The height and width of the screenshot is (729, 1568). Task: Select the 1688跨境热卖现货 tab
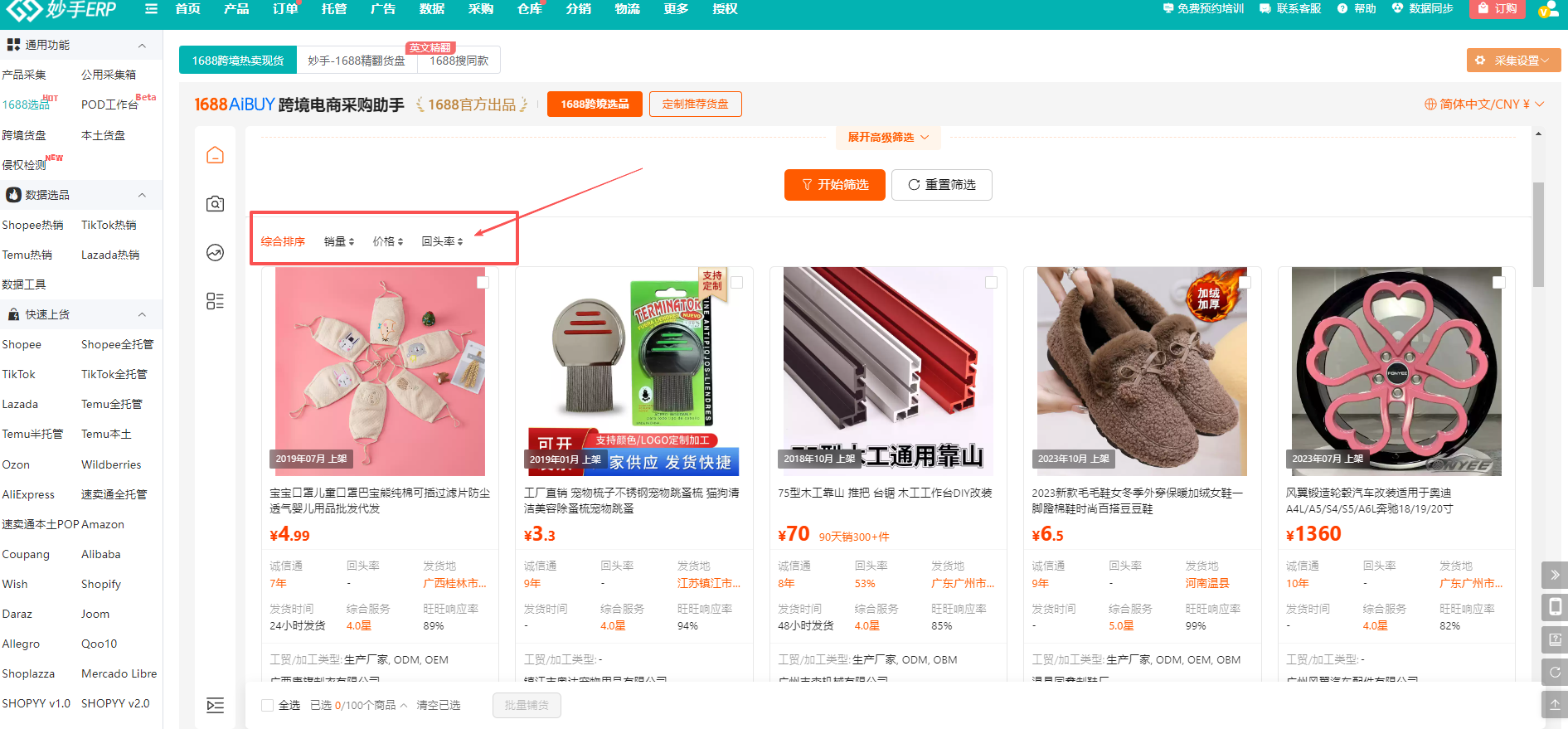click(x=238, y=61)
